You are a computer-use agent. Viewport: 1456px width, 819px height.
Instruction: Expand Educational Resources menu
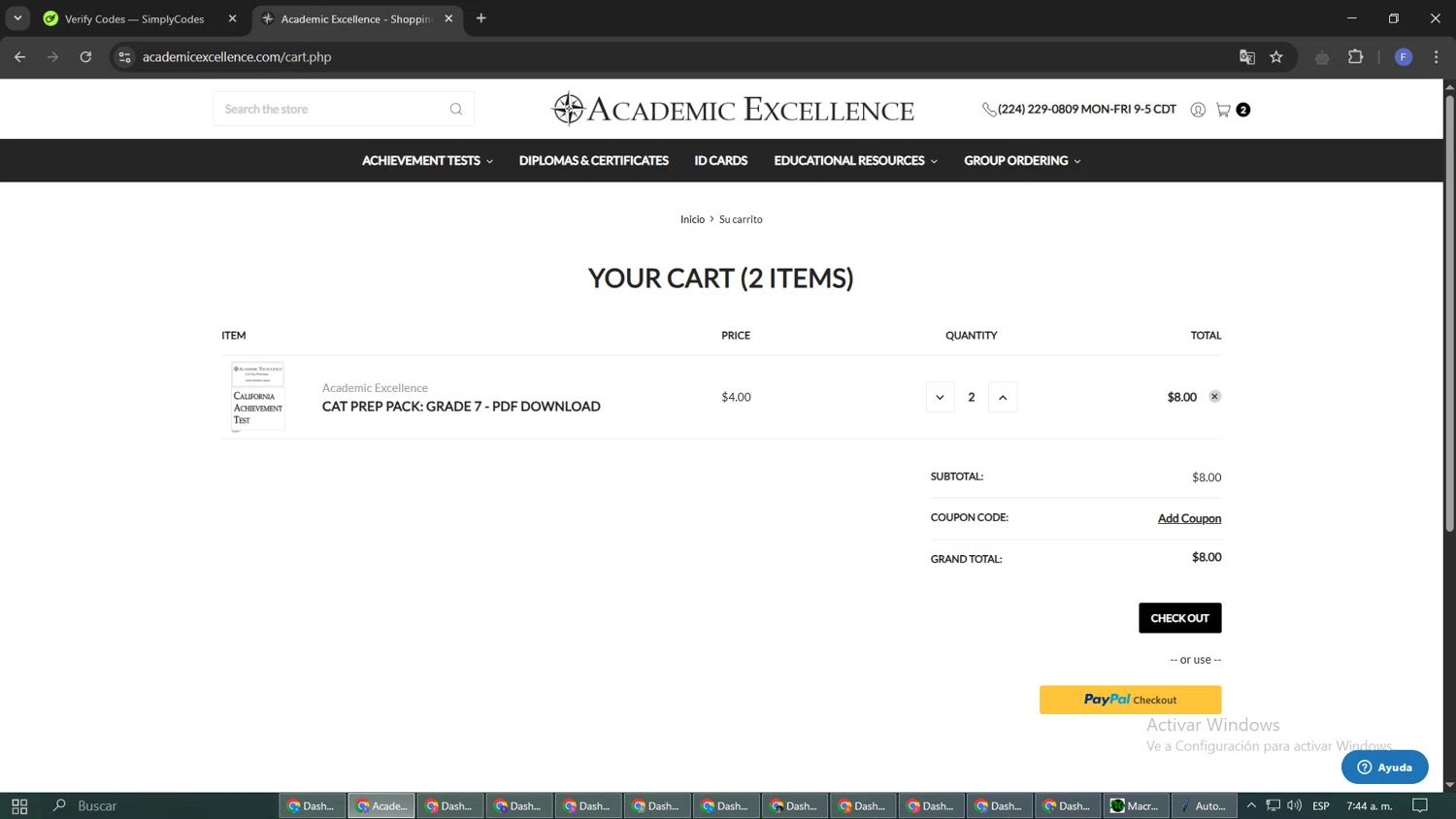click(855, 161)
